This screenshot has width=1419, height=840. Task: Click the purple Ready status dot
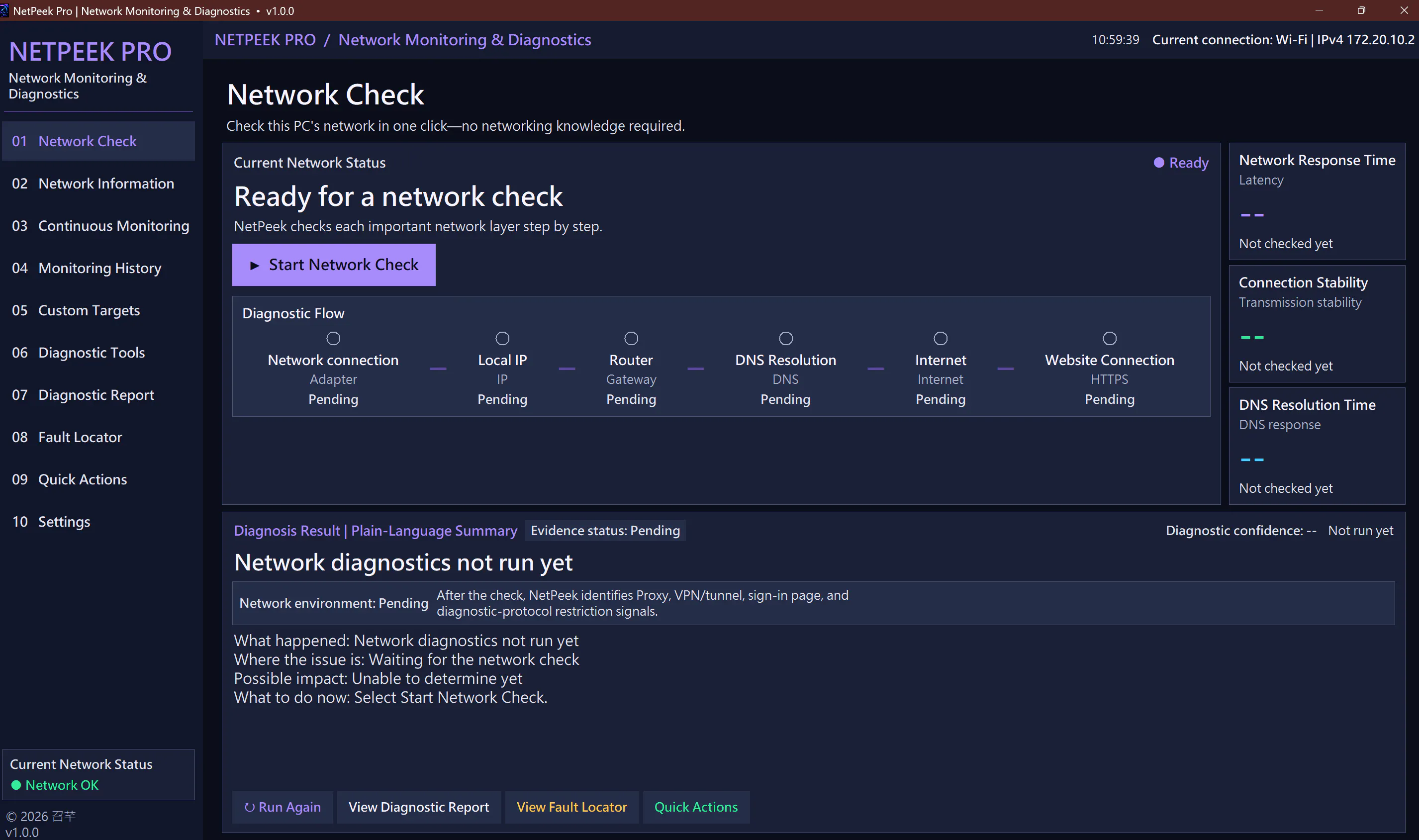coord(1159,163)
